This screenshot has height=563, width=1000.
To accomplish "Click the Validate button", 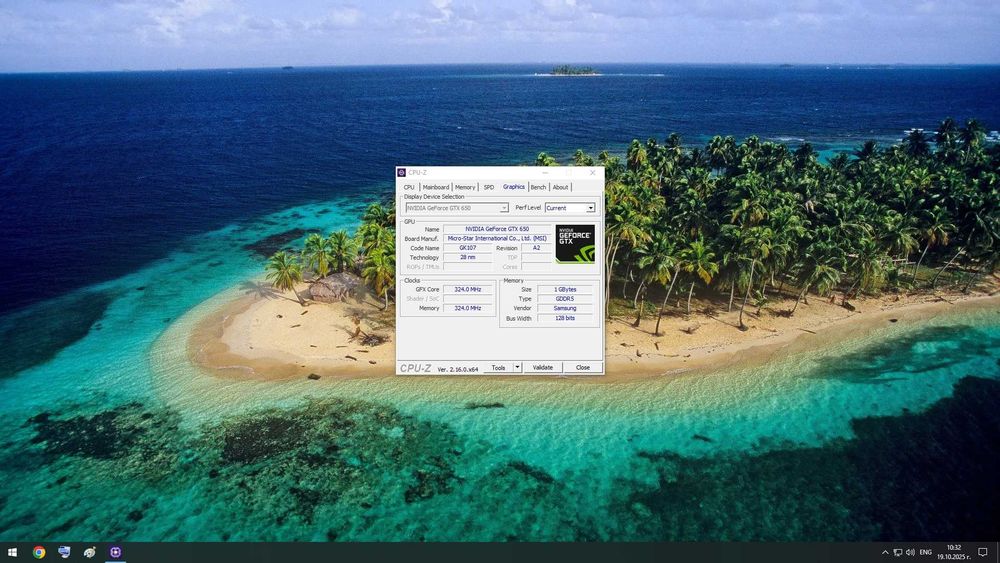I will point(543,367).
